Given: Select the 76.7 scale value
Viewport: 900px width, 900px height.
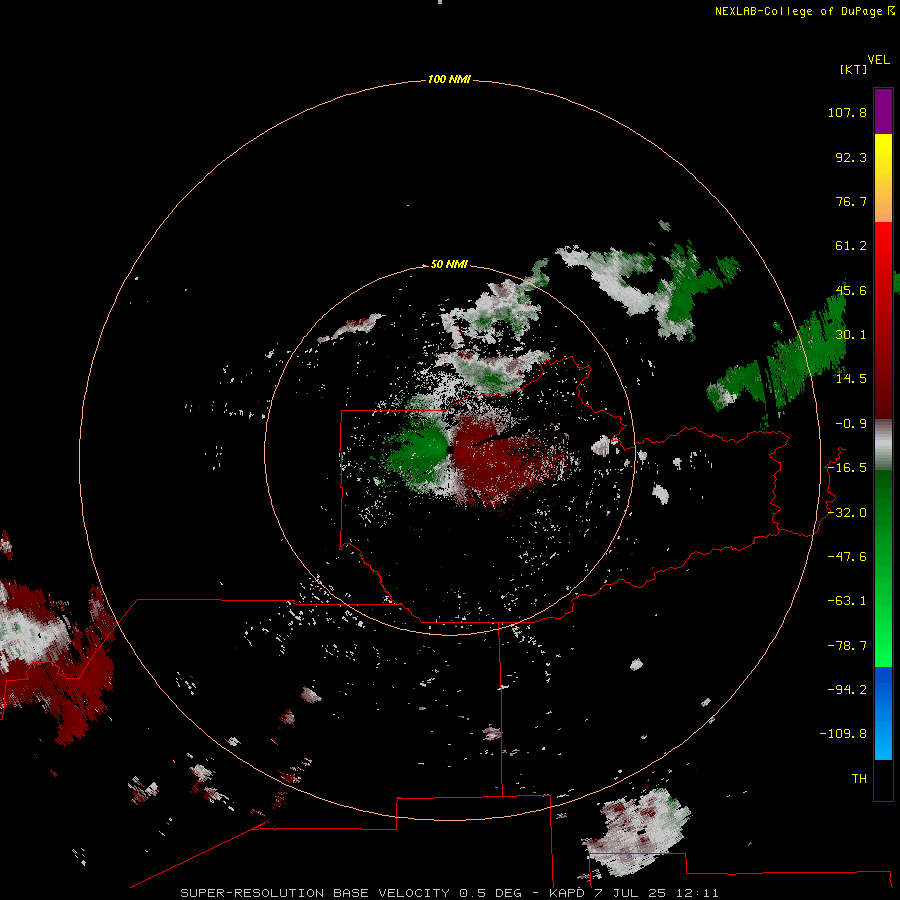Looking at the screenshot, I should click(x=851, y=201).
